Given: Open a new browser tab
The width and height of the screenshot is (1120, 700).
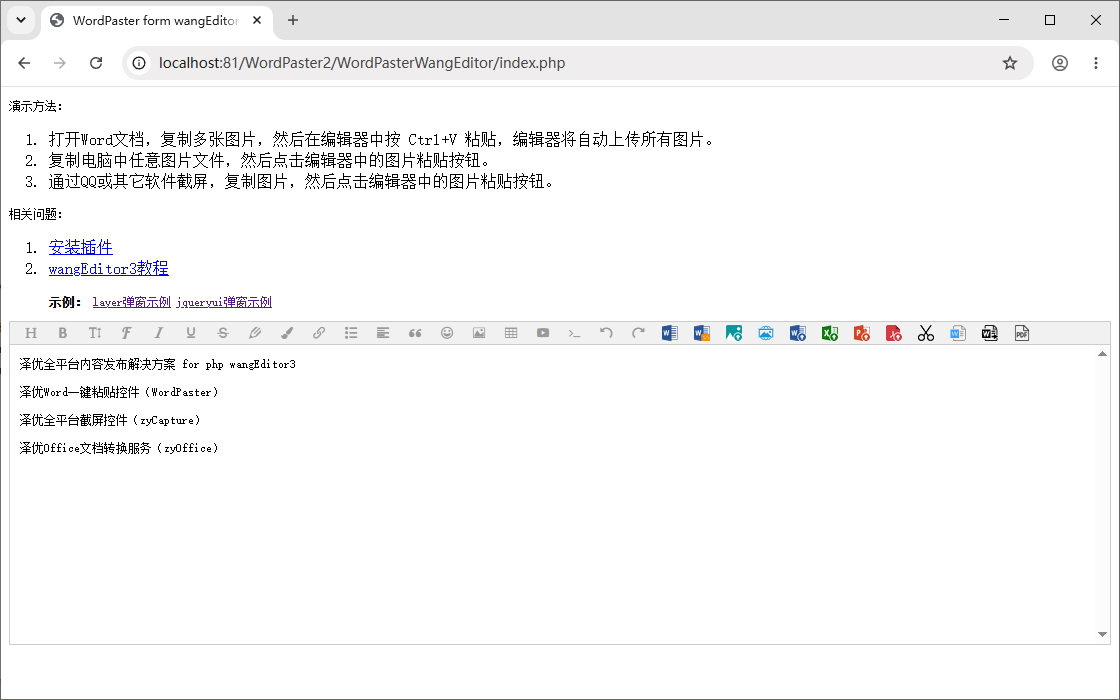Looking at the screenshot, I should coord(293,20).
